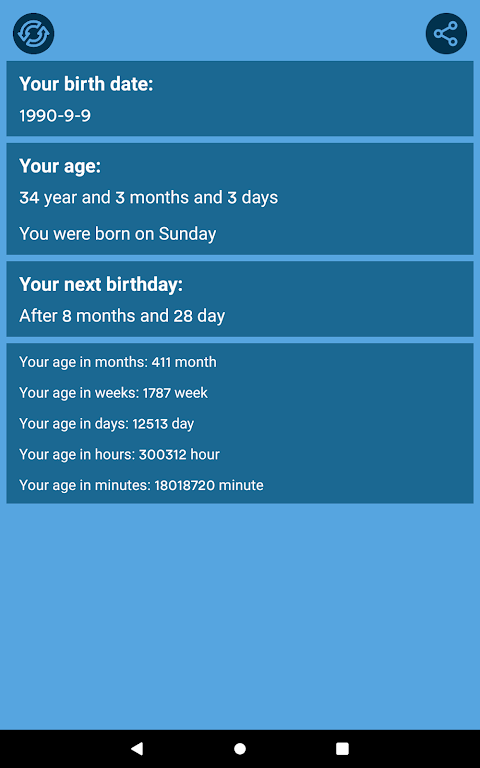
Task: Tap the Android back button
Action: point(137,748)
